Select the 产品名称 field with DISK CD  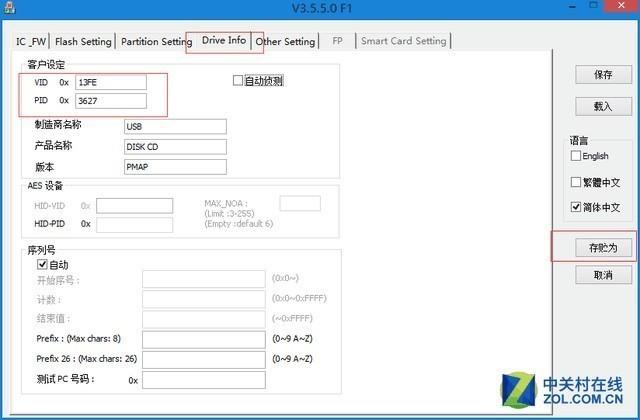[x=175, y=147]
